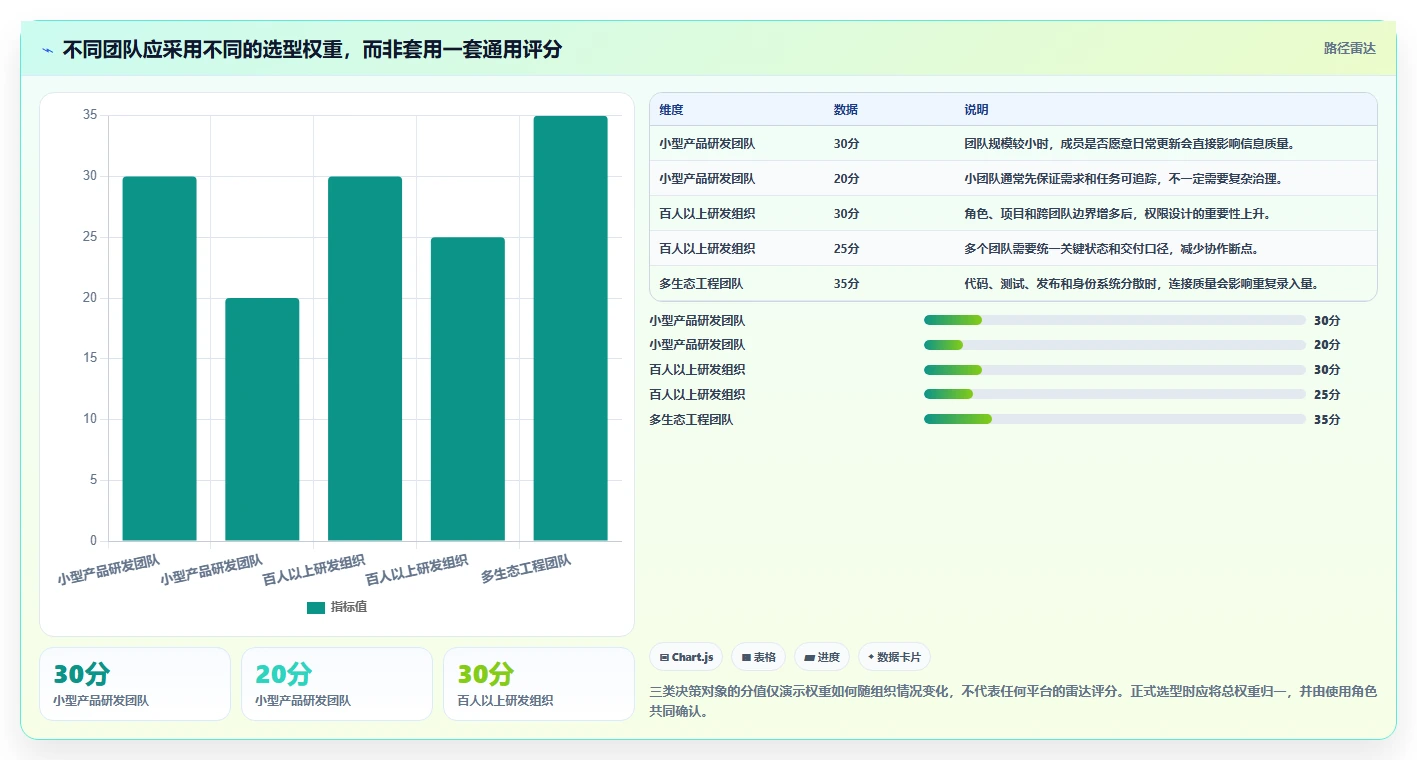Image resolution: width=1417 pixels, height=760 pixels.
Task: Click the 数据卡片 chip
Action: 894,657
